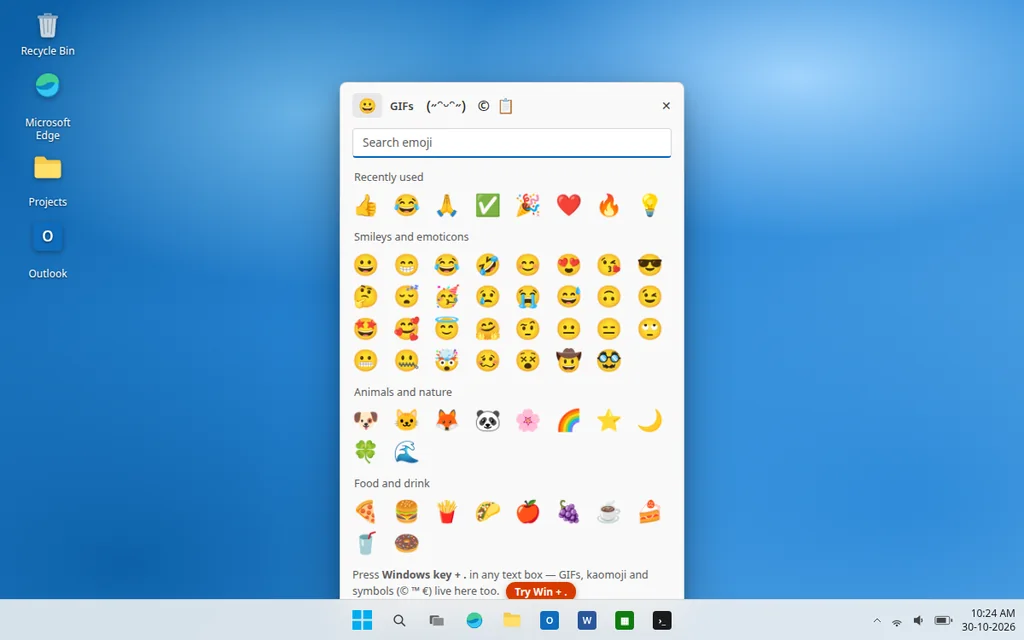Screen dimensions: 1024x640
Task: Choose the crescent moon emoji
Action: coord(649,420)
